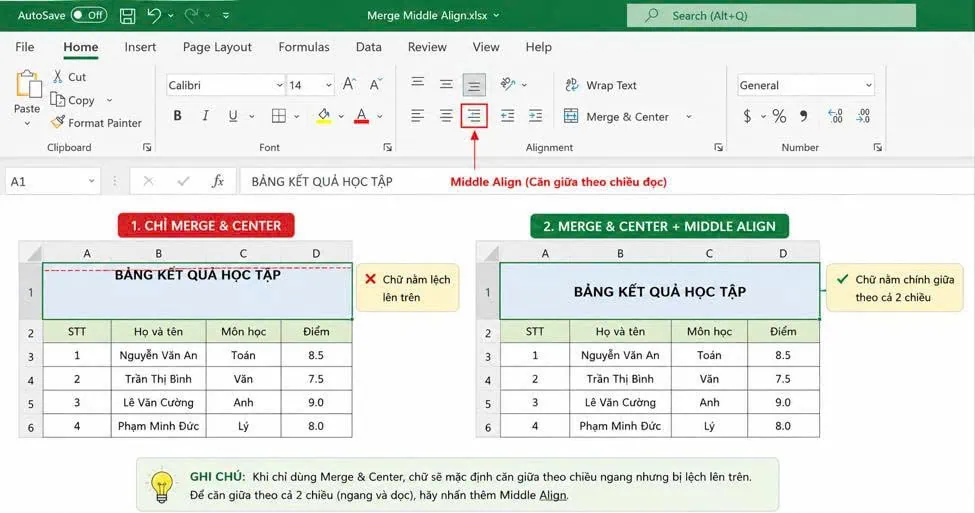This screenshot has width=975, height=513.
Task: Click the Cut scissors button
Action: click(69, 76)
